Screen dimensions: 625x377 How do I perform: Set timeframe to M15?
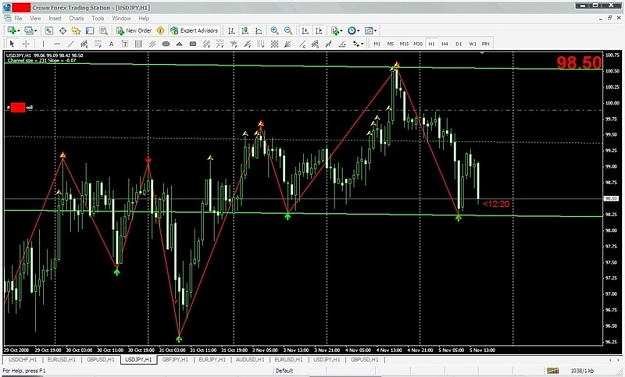coord(404,44)
